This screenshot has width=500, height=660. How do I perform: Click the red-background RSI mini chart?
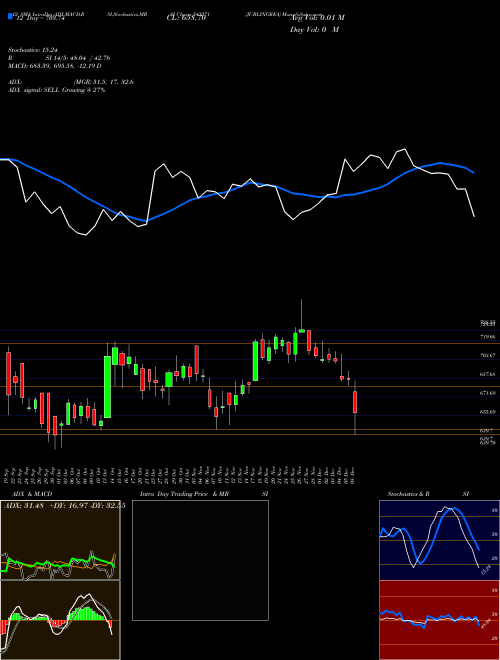(x=439, y=620)
